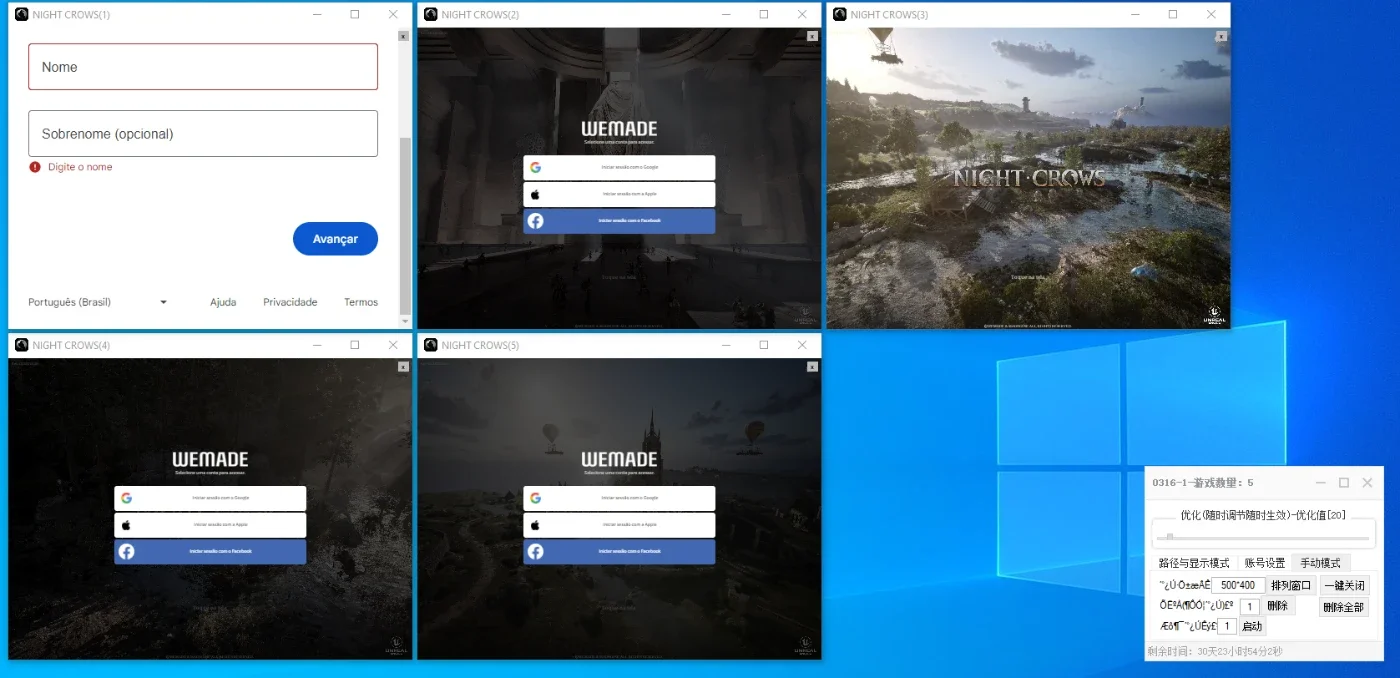1400x678 pixels.
Task: Click the 删除全部 button
Action: 1344,607
